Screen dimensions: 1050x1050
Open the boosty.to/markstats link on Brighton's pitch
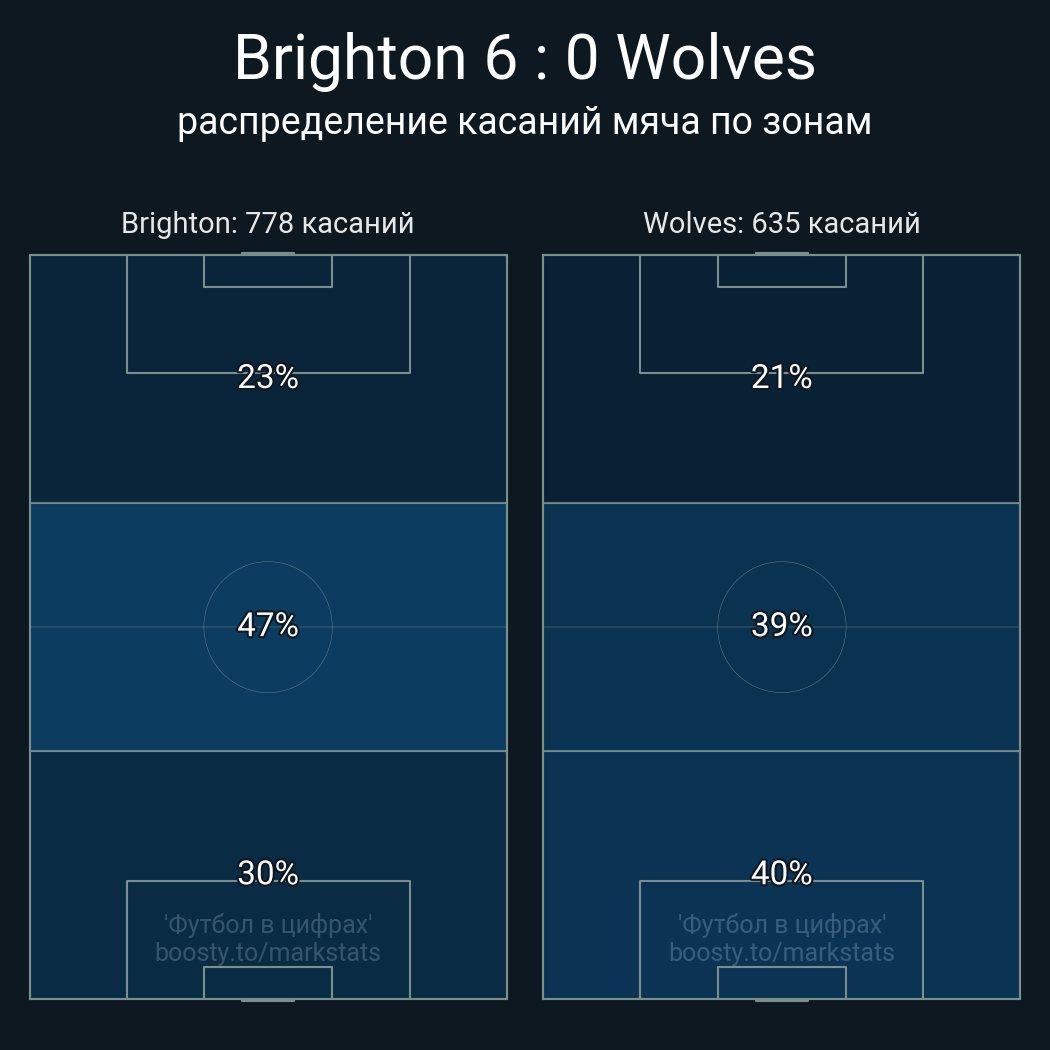pos(268,952)
